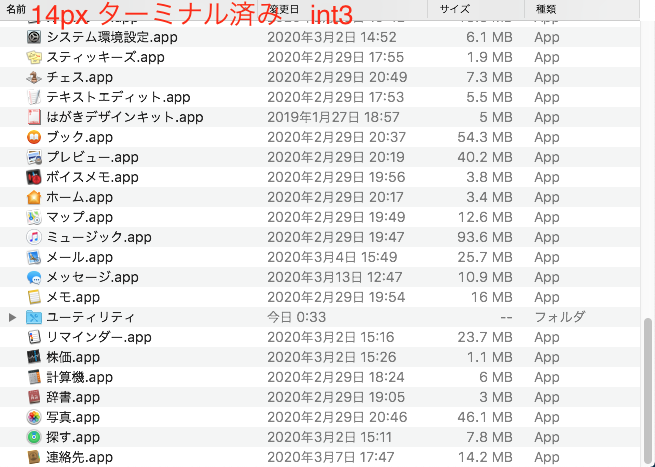Click the リマインダー.app icon
The width and height of the screenshot is (655, 467).
pyautogui.click(x=34, y=337)
